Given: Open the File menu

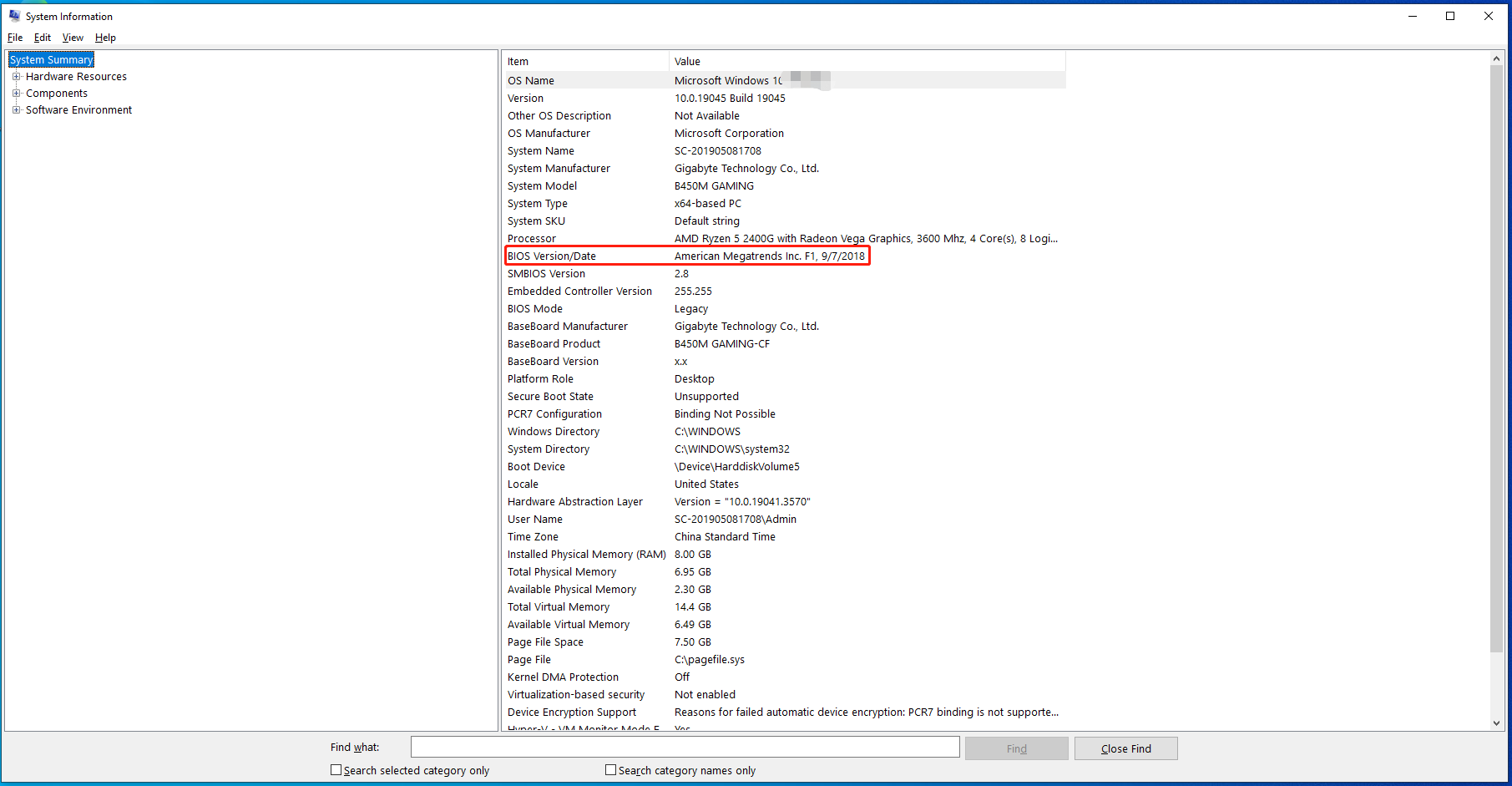Looking at the screenshot, I should point(15,38).
